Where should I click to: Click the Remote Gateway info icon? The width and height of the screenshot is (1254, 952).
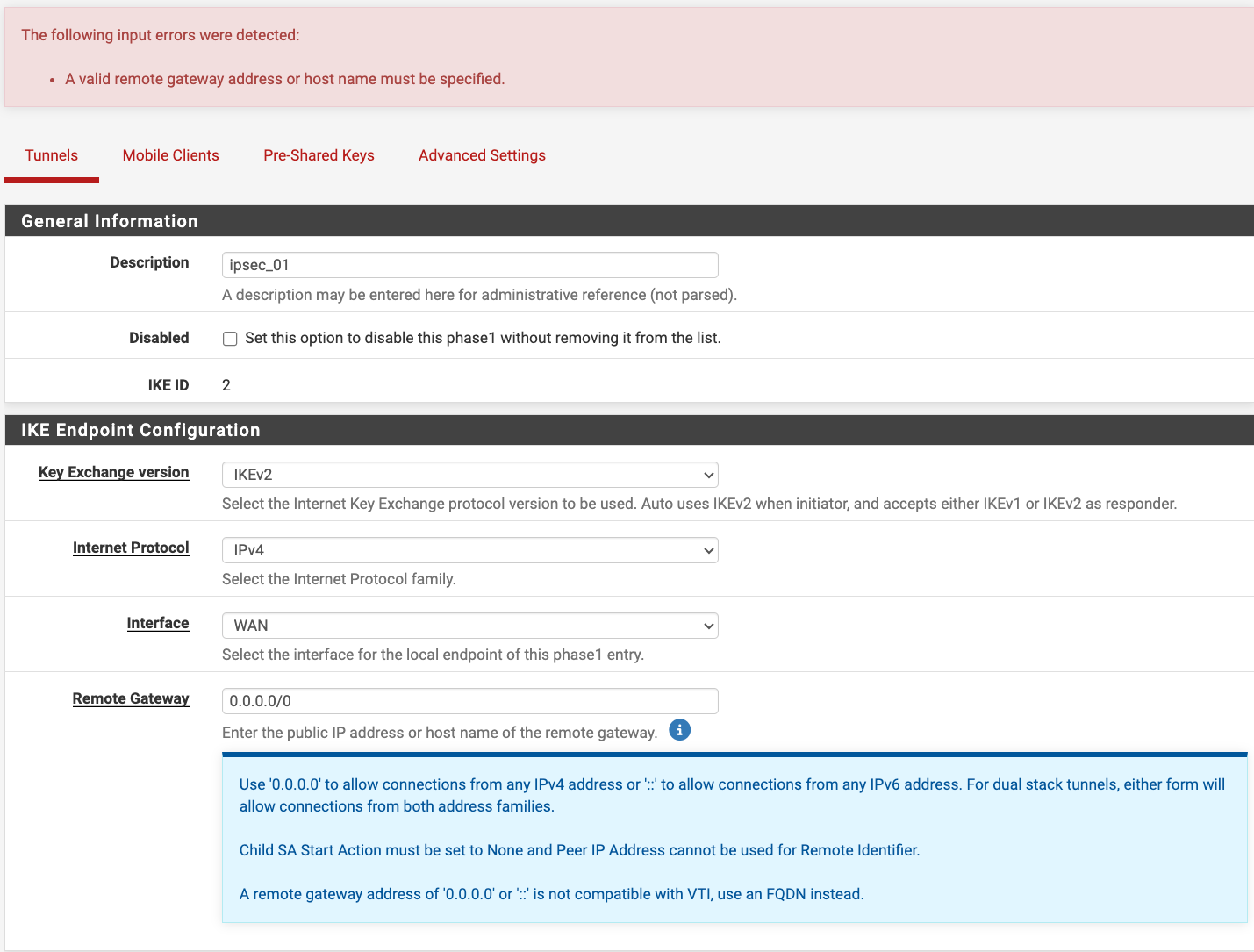[679, 730]
